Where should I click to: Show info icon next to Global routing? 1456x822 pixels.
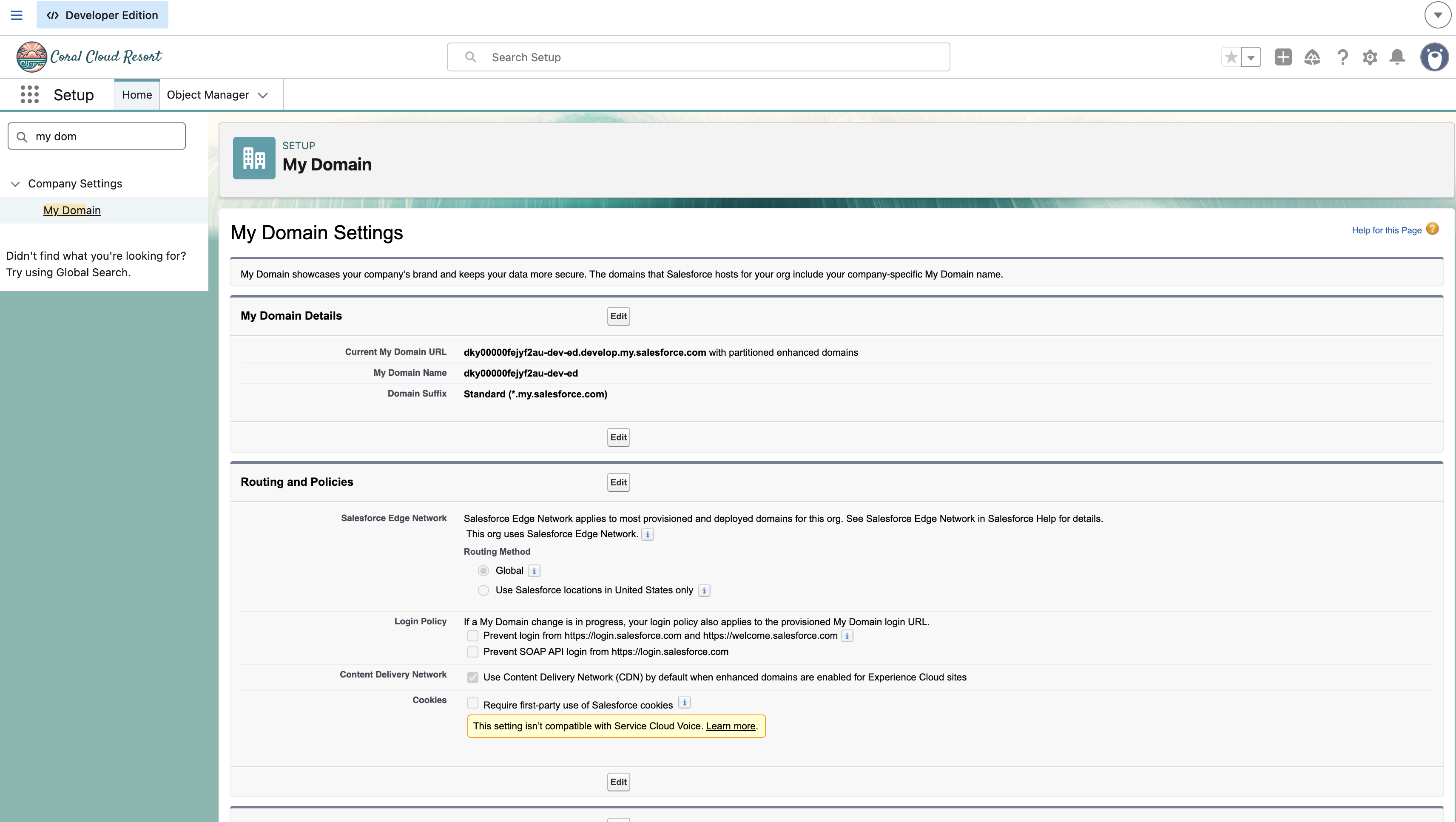534,571
